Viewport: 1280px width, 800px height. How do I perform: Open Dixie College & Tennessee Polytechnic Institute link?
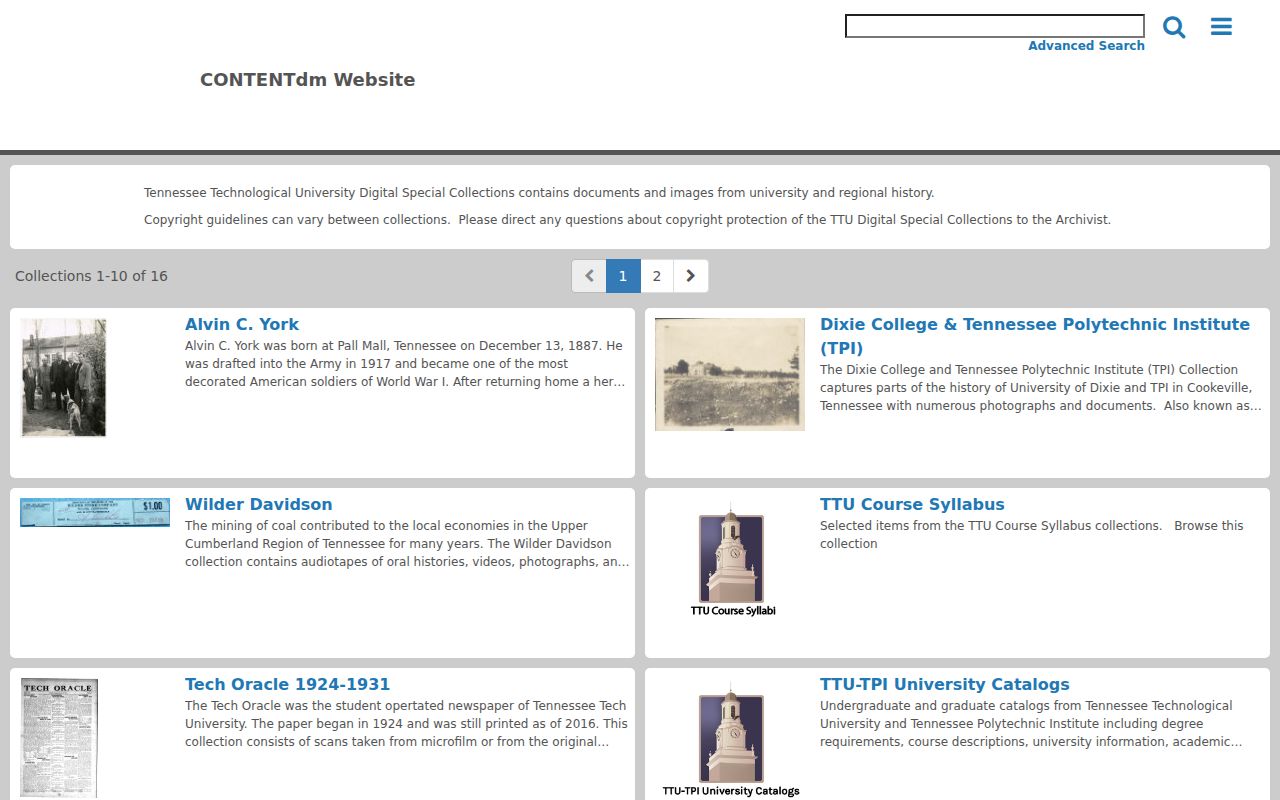coord(1035,336)
